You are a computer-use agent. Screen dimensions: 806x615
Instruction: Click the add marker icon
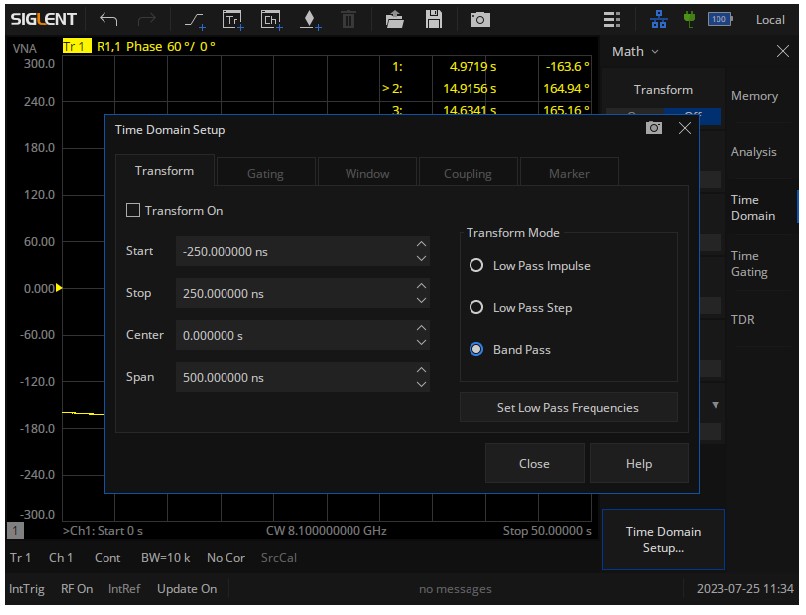coord(310,19)
